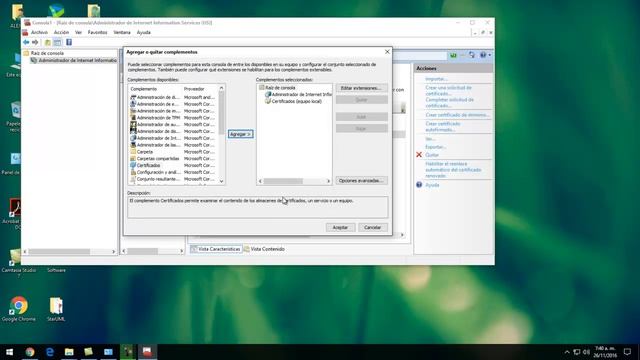Image resolution: width=640 pixels, height=360 pixels.
Task: Click right arrow of selected snap-ins horizontal scrollbar
Action: [x=328, y=181]
